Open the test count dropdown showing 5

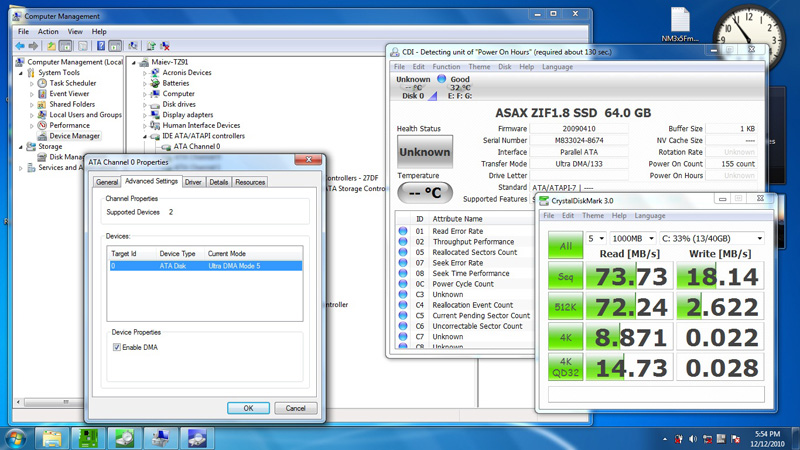(x=595, y=238)
